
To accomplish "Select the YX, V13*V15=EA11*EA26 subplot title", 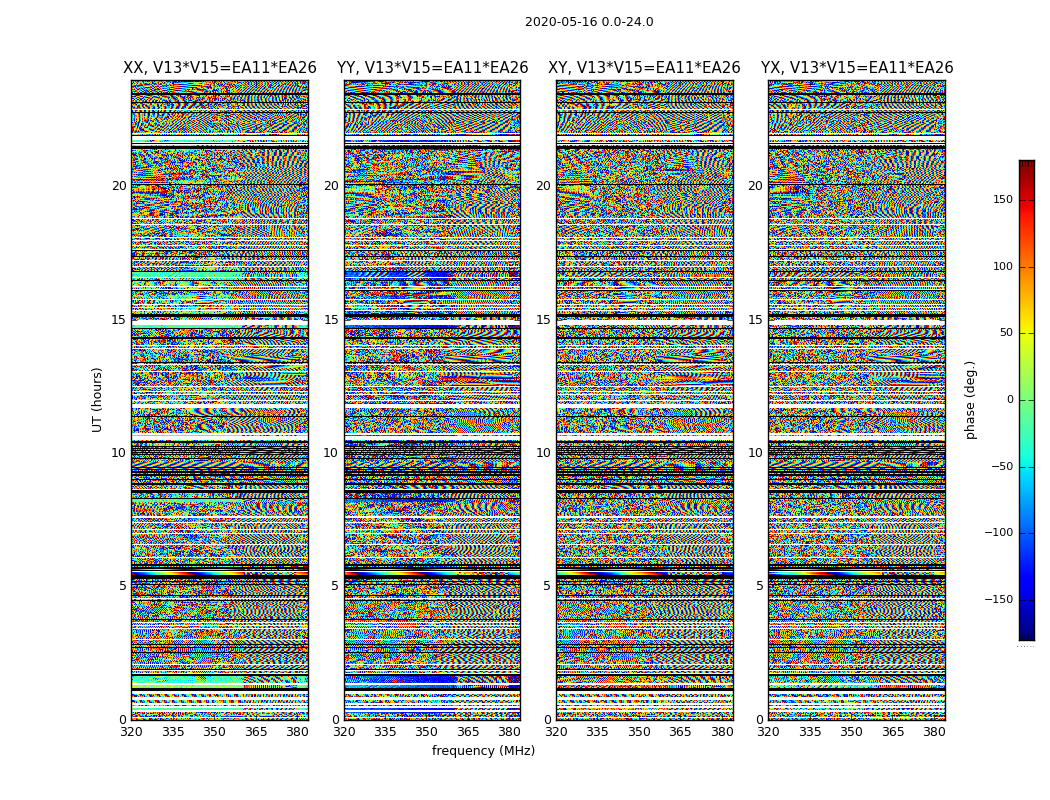I will click(856, 68).
